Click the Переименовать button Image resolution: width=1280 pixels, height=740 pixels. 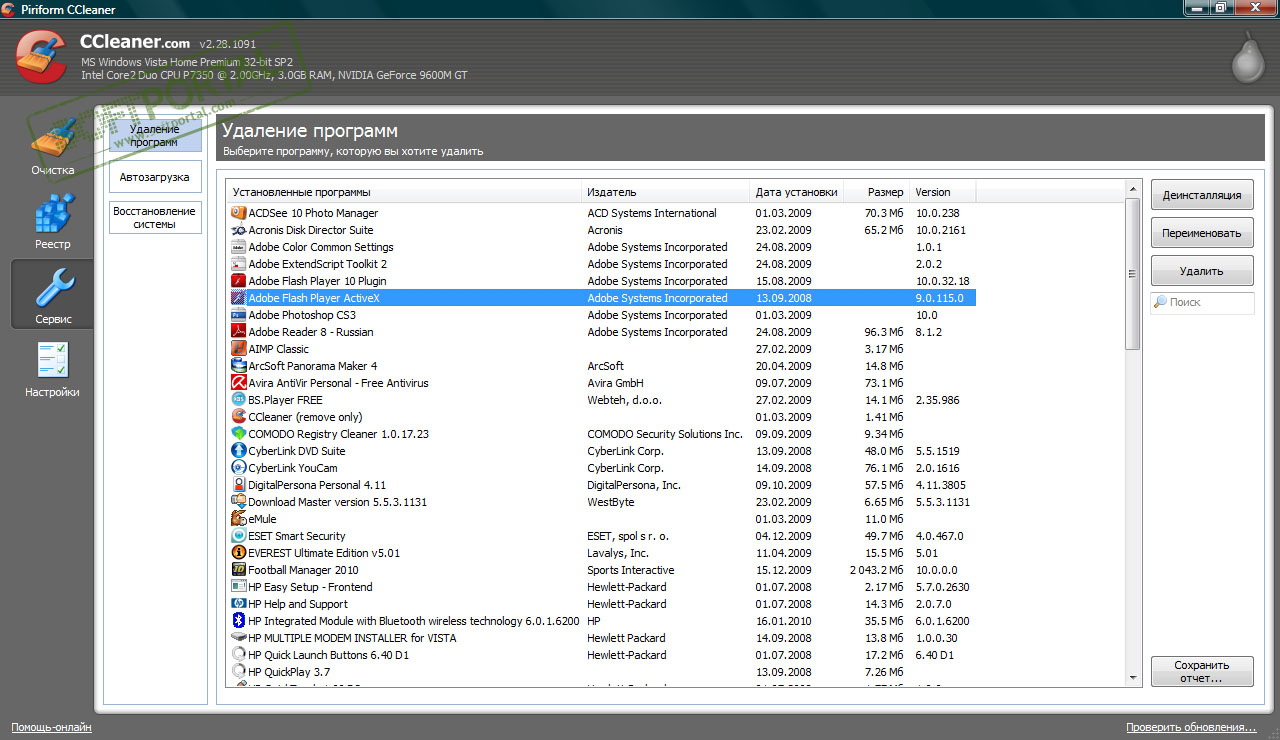click(x=1202, y=233)
